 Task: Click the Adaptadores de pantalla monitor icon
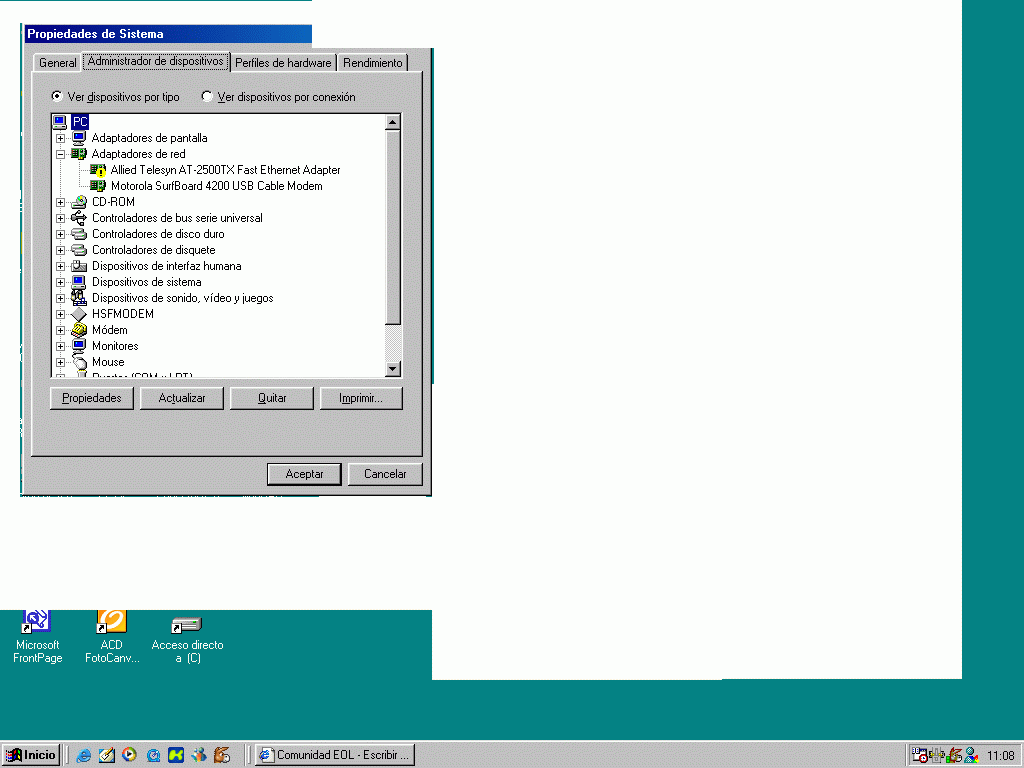click(79, 138)
